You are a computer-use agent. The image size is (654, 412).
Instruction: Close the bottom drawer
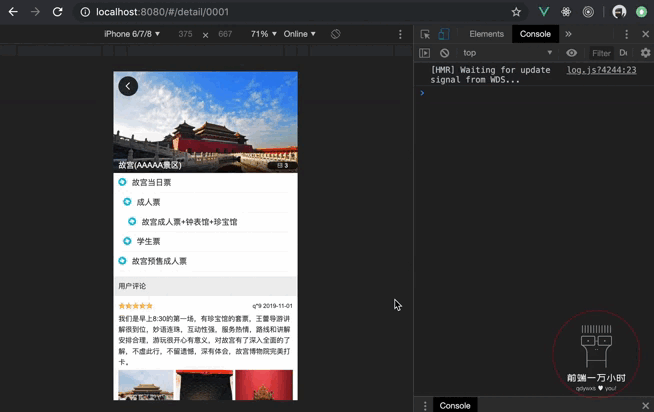point(645,405)
